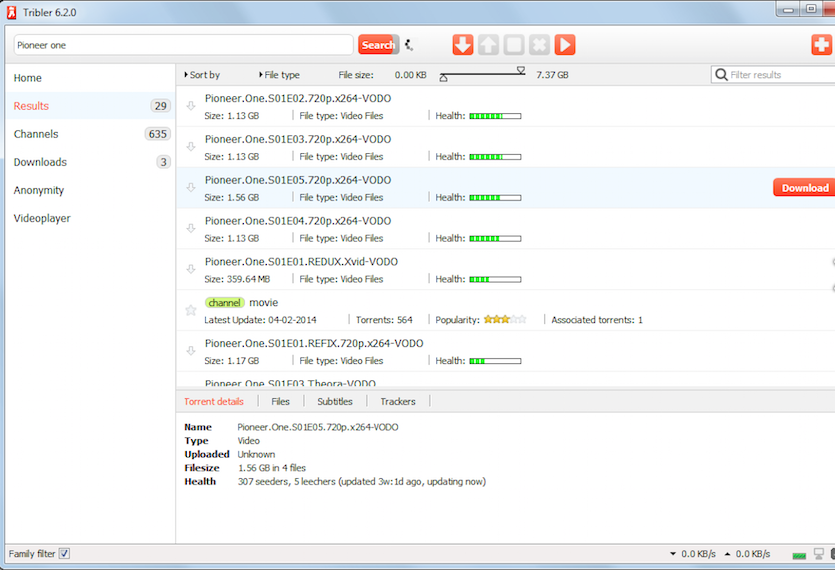The height and width of the screenshot is (570, 835).
Task: Click the health bar of S01E02 result
Action: pos(495,116)
